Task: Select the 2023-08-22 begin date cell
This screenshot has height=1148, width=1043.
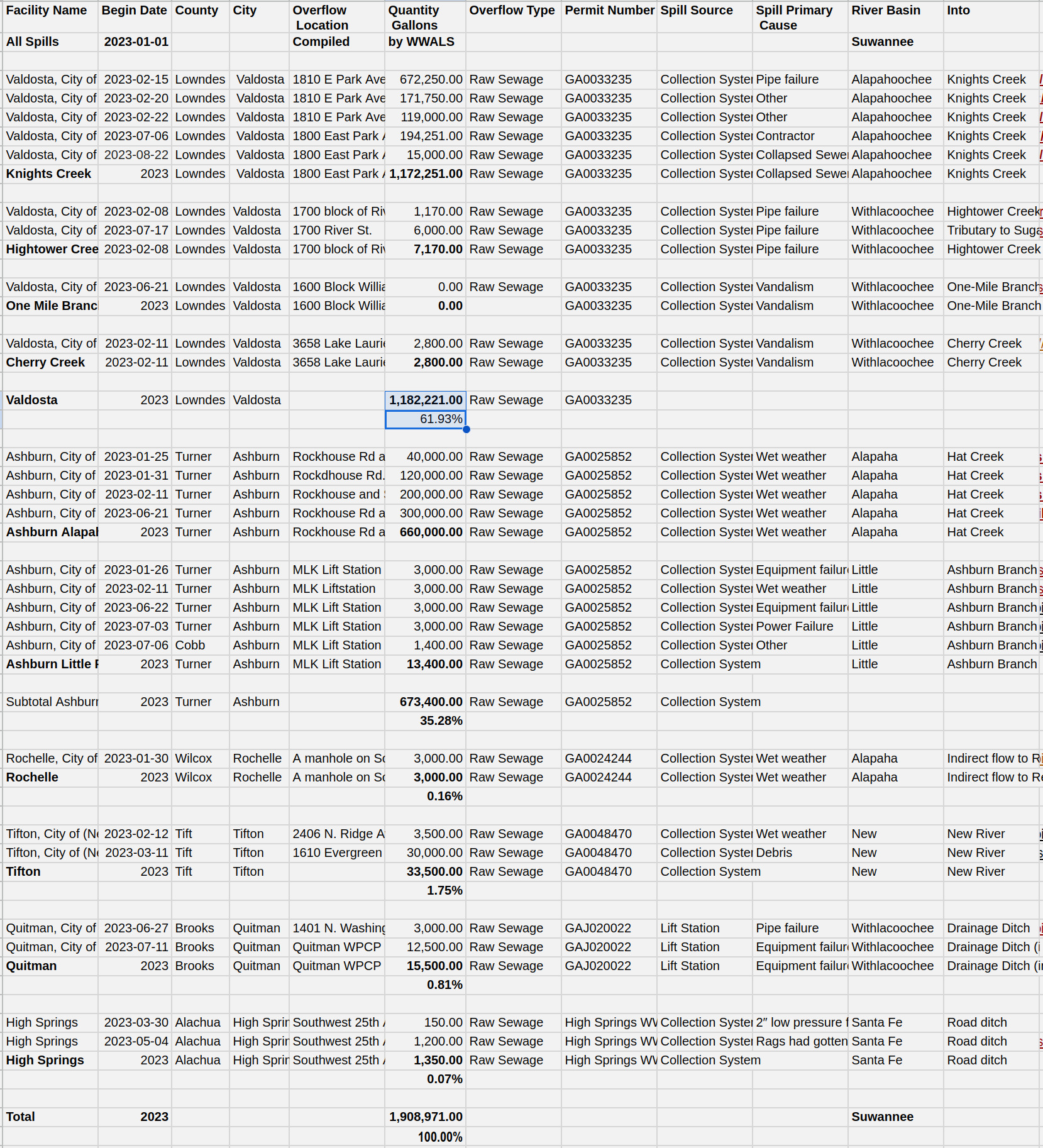Action: tap(135, 155)
